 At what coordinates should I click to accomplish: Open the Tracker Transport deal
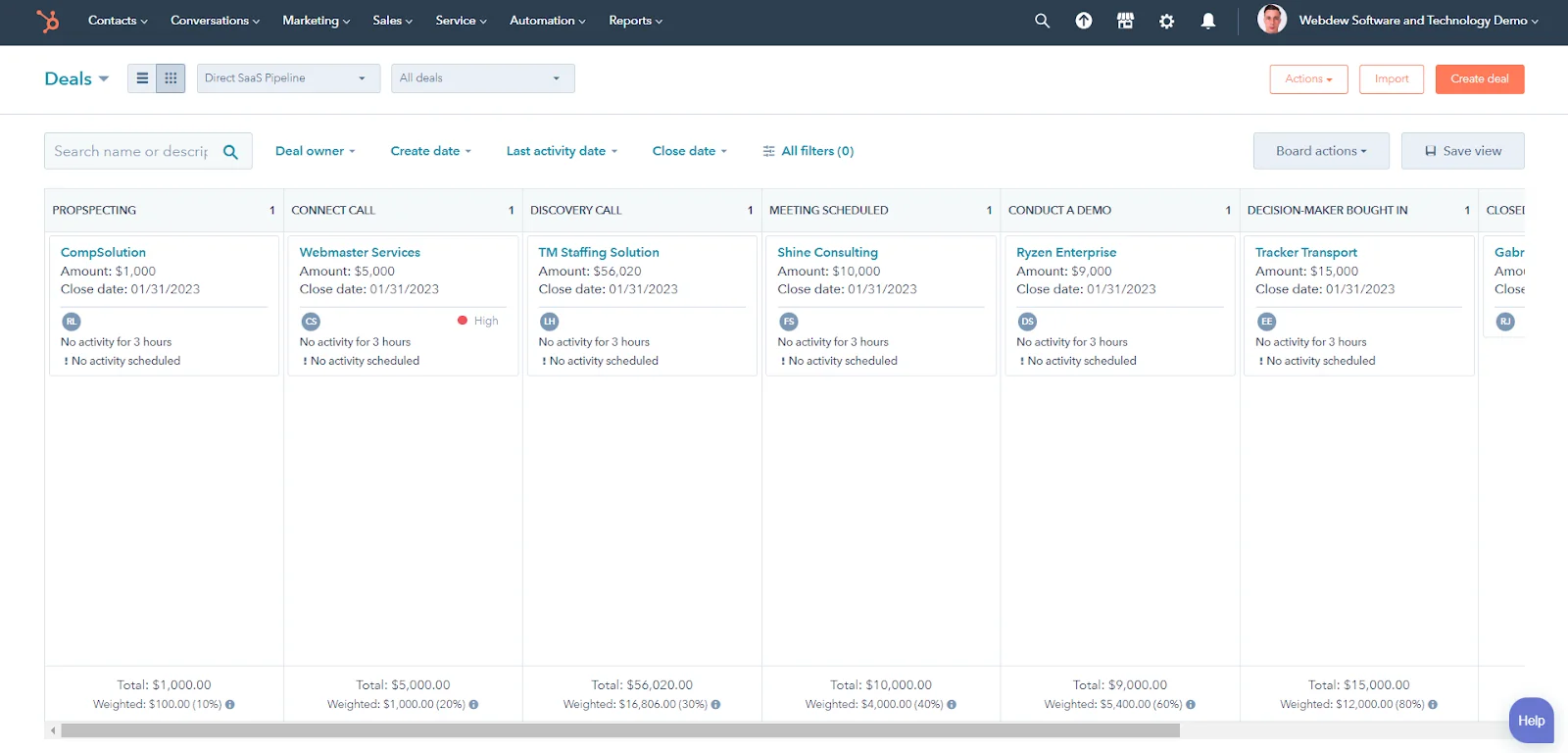click(1306, 253)
